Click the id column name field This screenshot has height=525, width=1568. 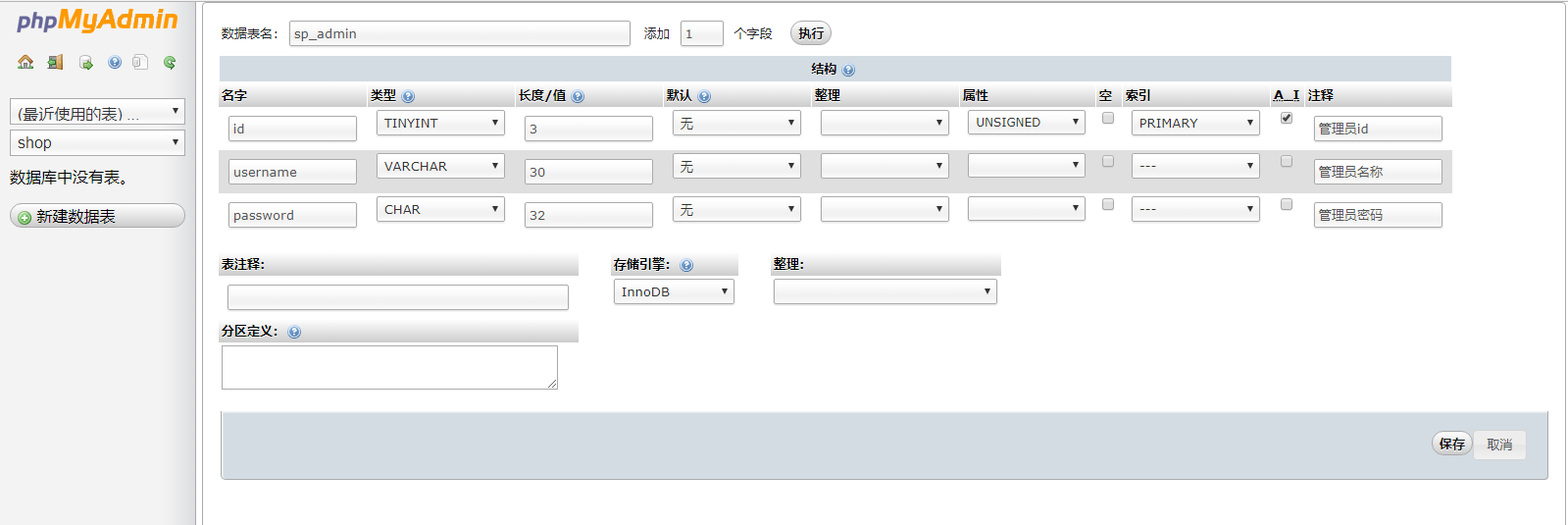293,129
